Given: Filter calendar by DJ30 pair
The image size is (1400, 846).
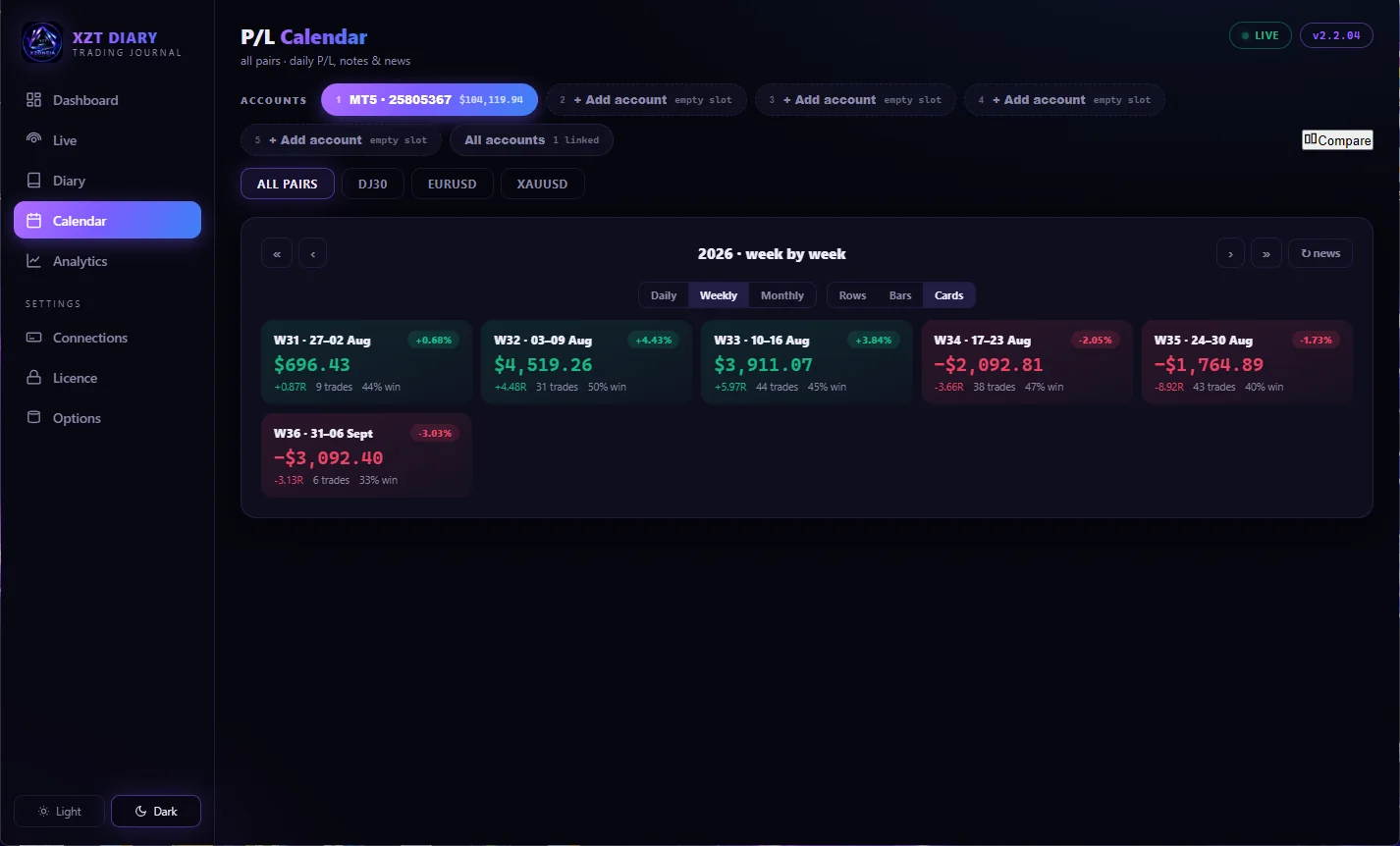Looking at the screenshot, I should [373, 184].
